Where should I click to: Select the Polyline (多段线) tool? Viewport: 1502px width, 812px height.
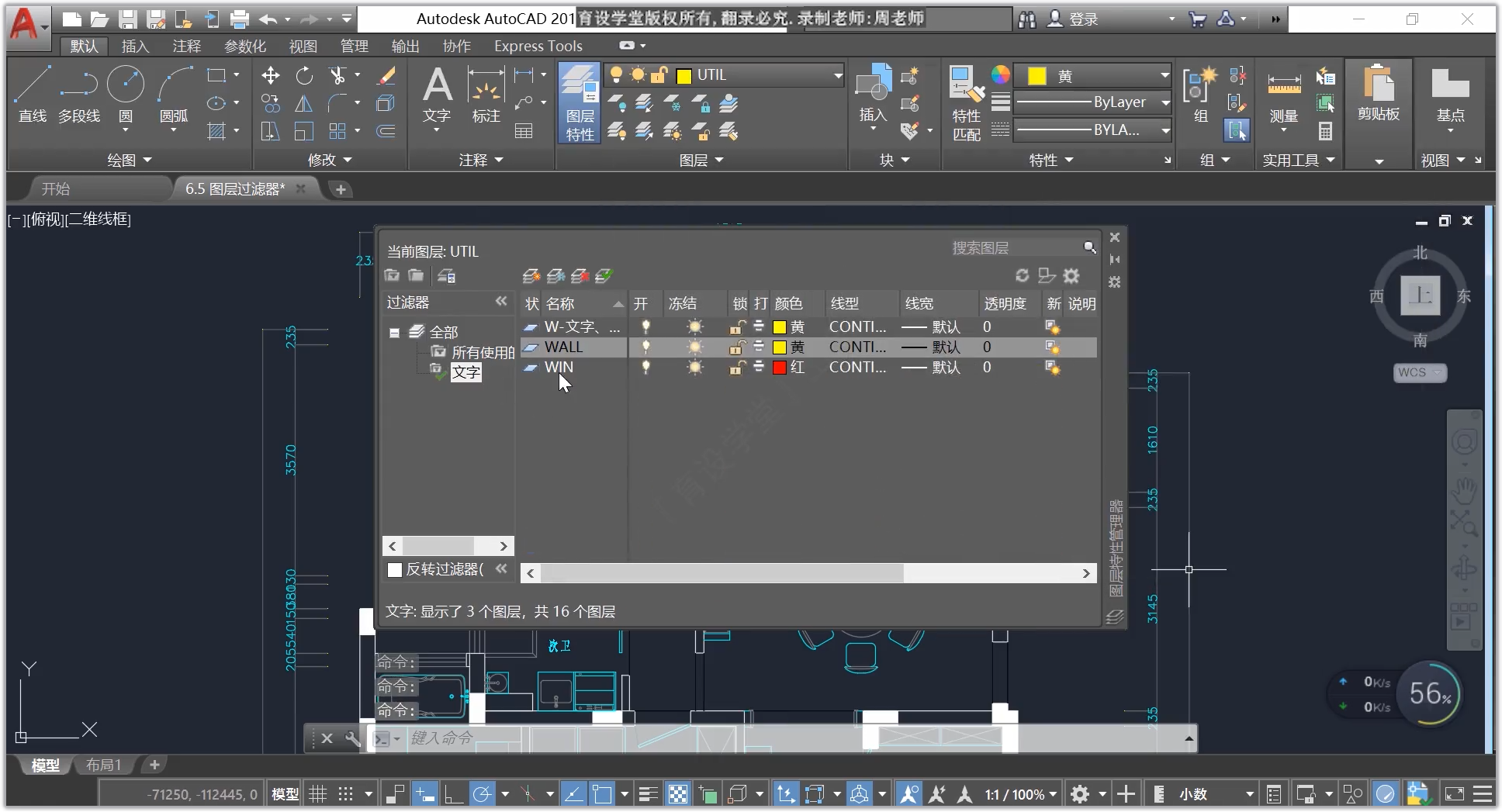(x=79, y=94)
